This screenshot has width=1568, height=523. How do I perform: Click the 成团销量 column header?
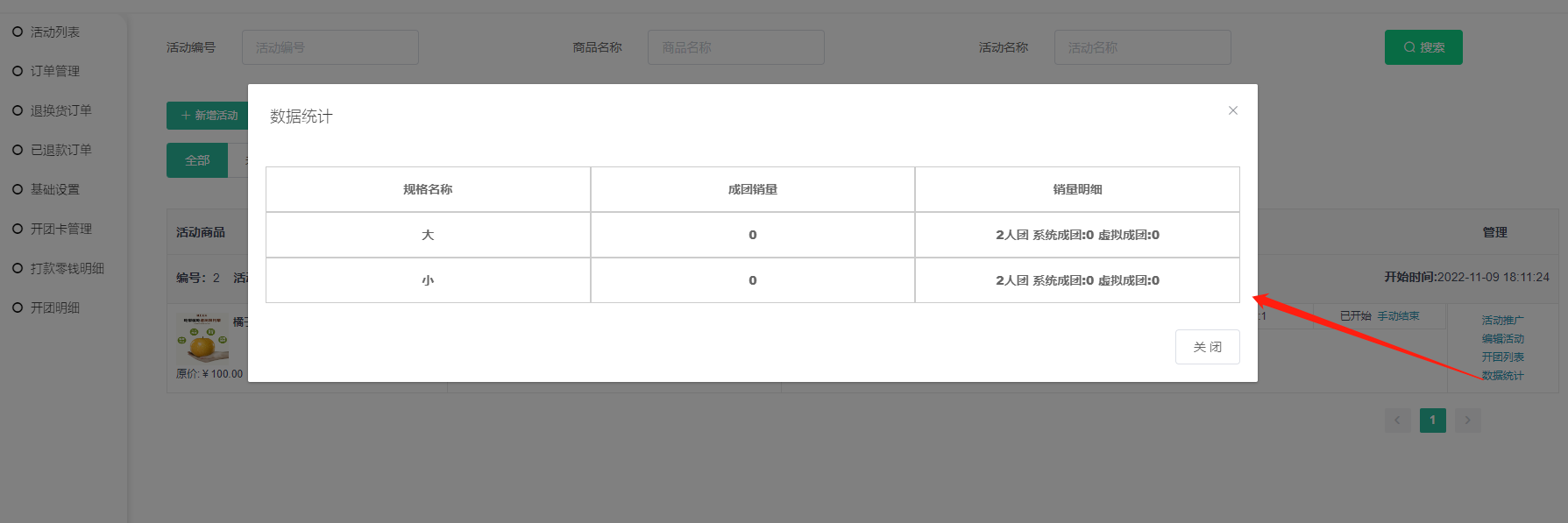(753, 189)
